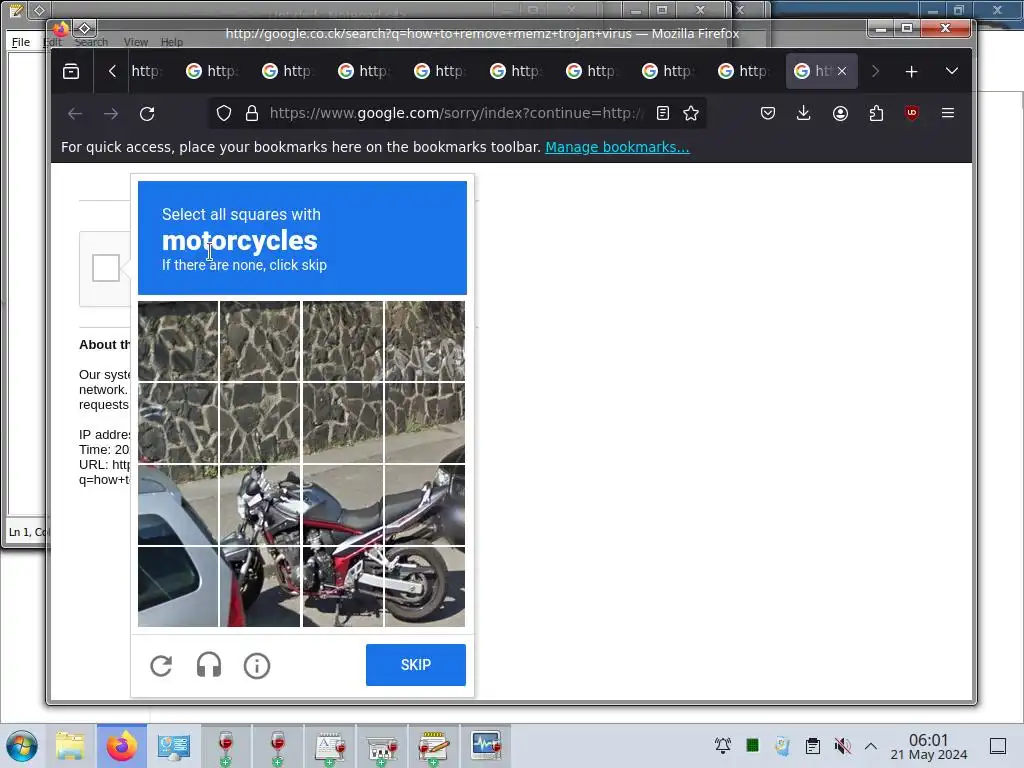Reload the captcha challenge
Screen dimensions: 1024x768
tap(161, 665)
